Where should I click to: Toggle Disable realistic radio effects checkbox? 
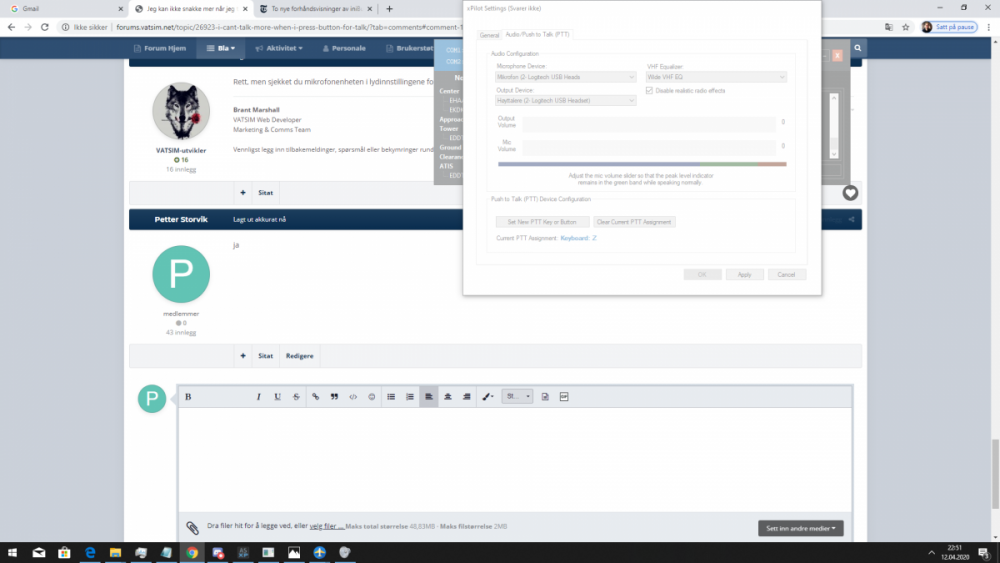pos(650,90)
